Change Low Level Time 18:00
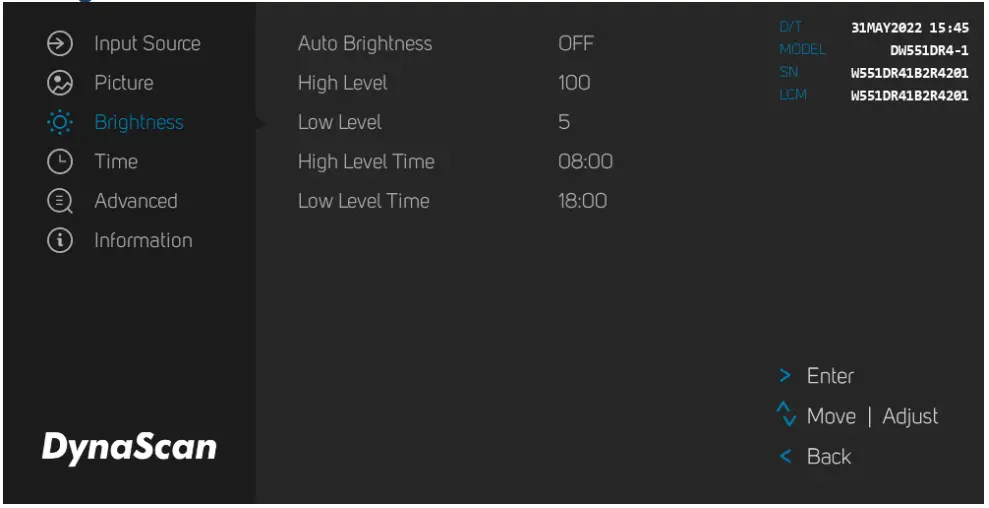Screen dimensions: 989x508 point(582,201)
